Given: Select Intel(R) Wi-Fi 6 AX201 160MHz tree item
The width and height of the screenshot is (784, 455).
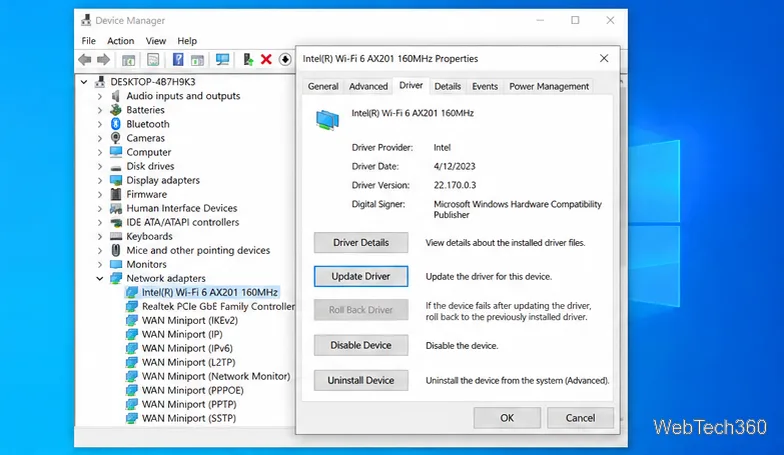Looking at the screenshot, I should coord(209,292).
